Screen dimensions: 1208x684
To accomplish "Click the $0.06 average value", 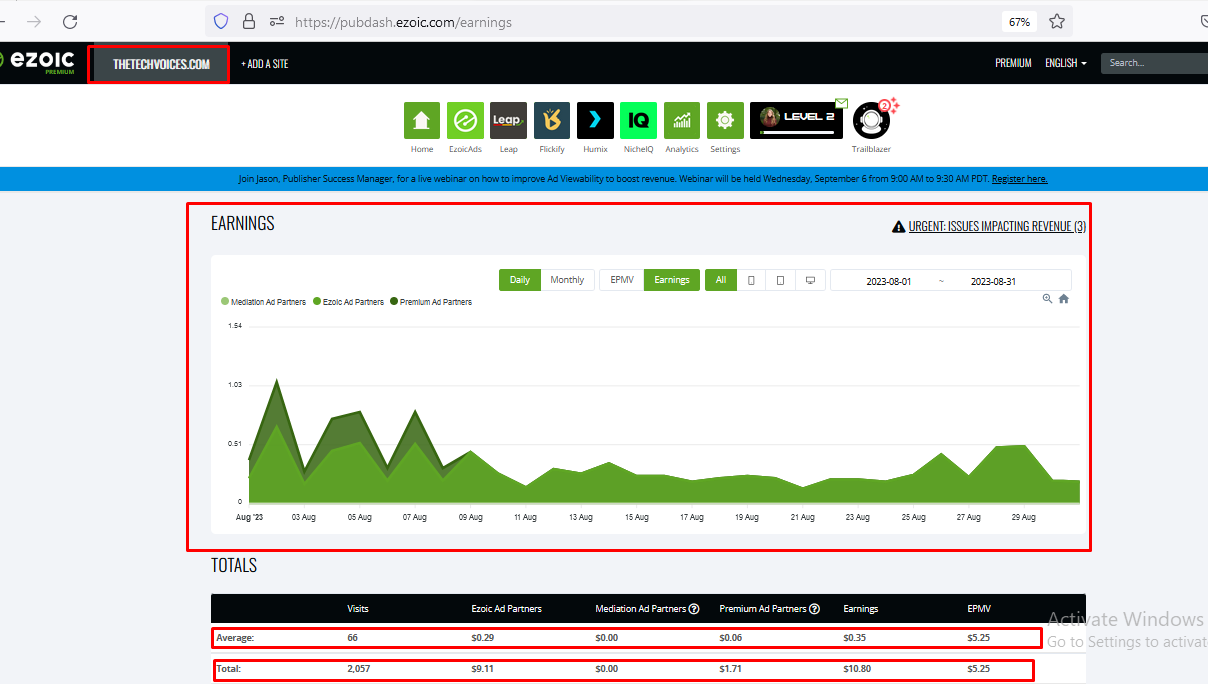I will [x=730, y=637].
